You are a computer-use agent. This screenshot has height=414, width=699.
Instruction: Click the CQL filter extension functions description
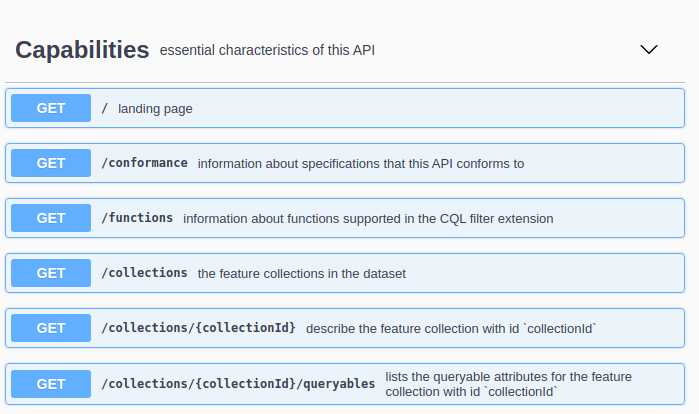368,218
